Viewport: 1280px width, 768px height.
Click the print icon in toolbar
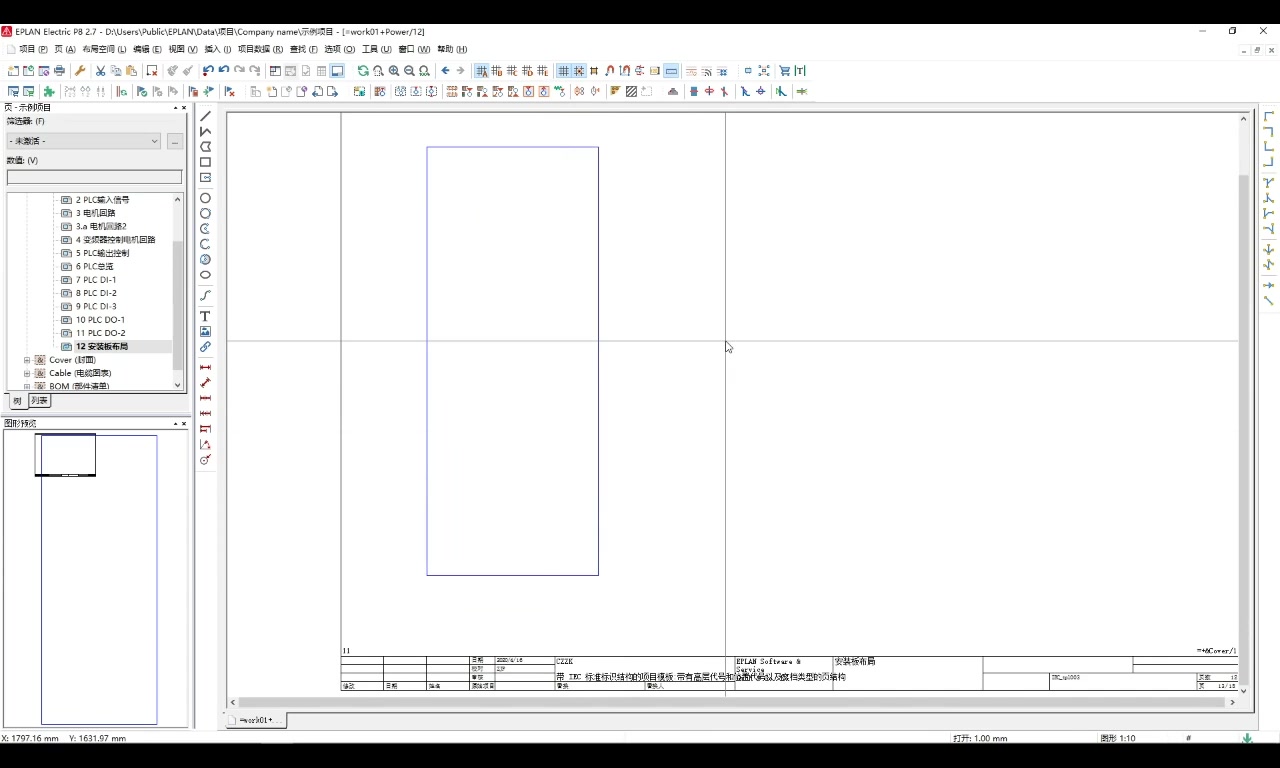tap(59, 71)
